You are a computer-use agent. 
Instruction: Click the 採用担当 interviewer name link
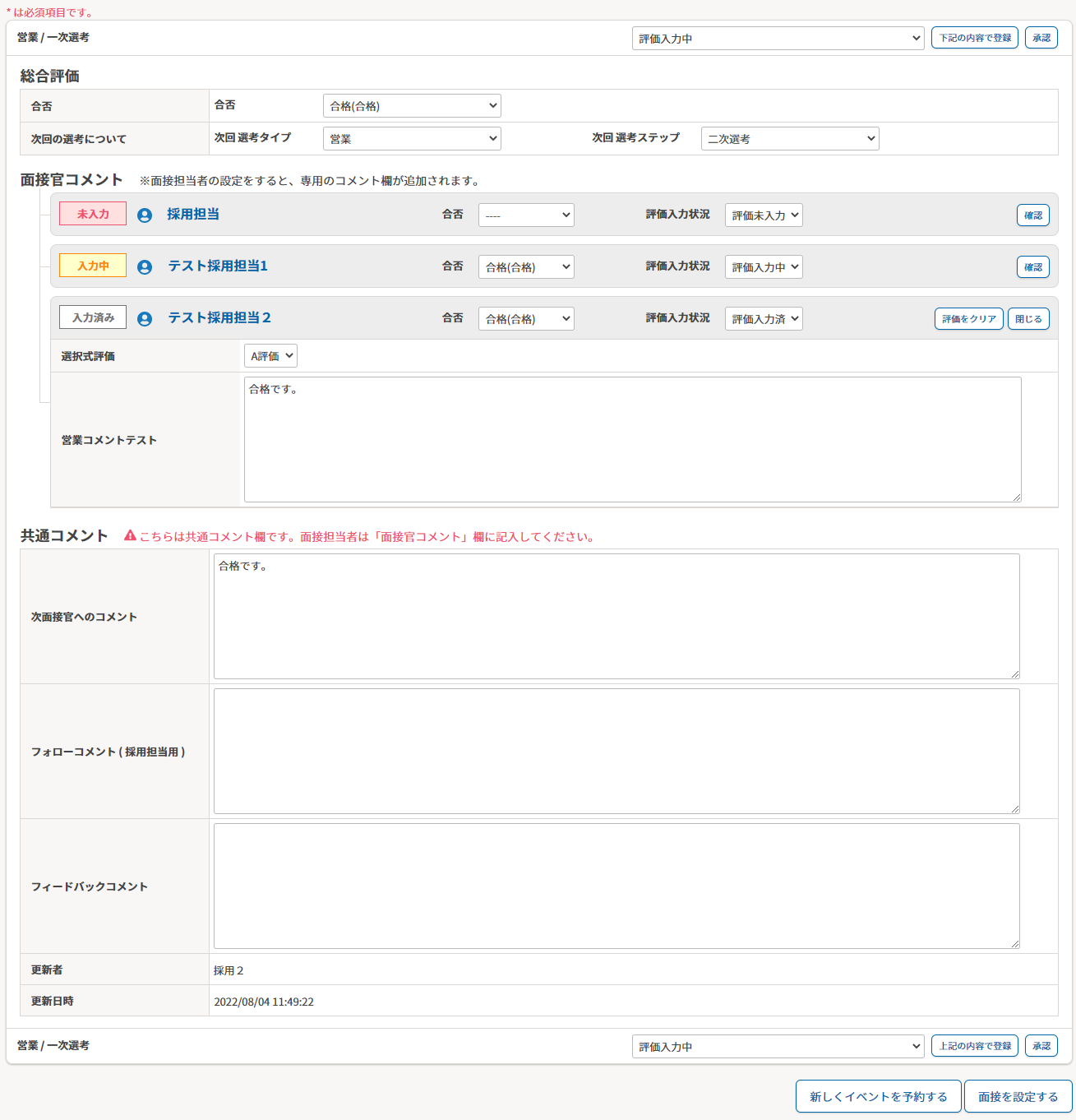193,215
